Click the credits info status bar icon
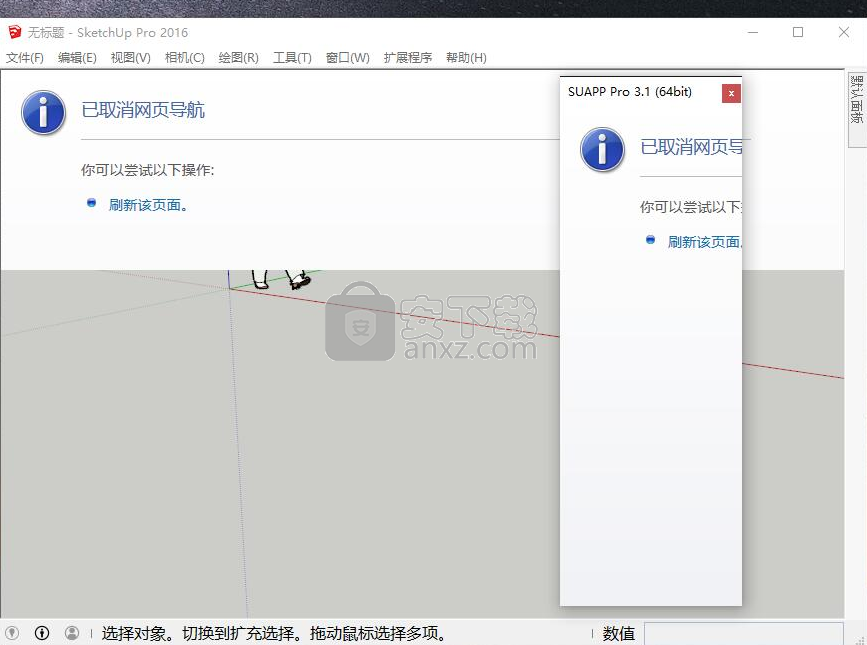Viewport: 867px width, 645px height. [42, 633]
